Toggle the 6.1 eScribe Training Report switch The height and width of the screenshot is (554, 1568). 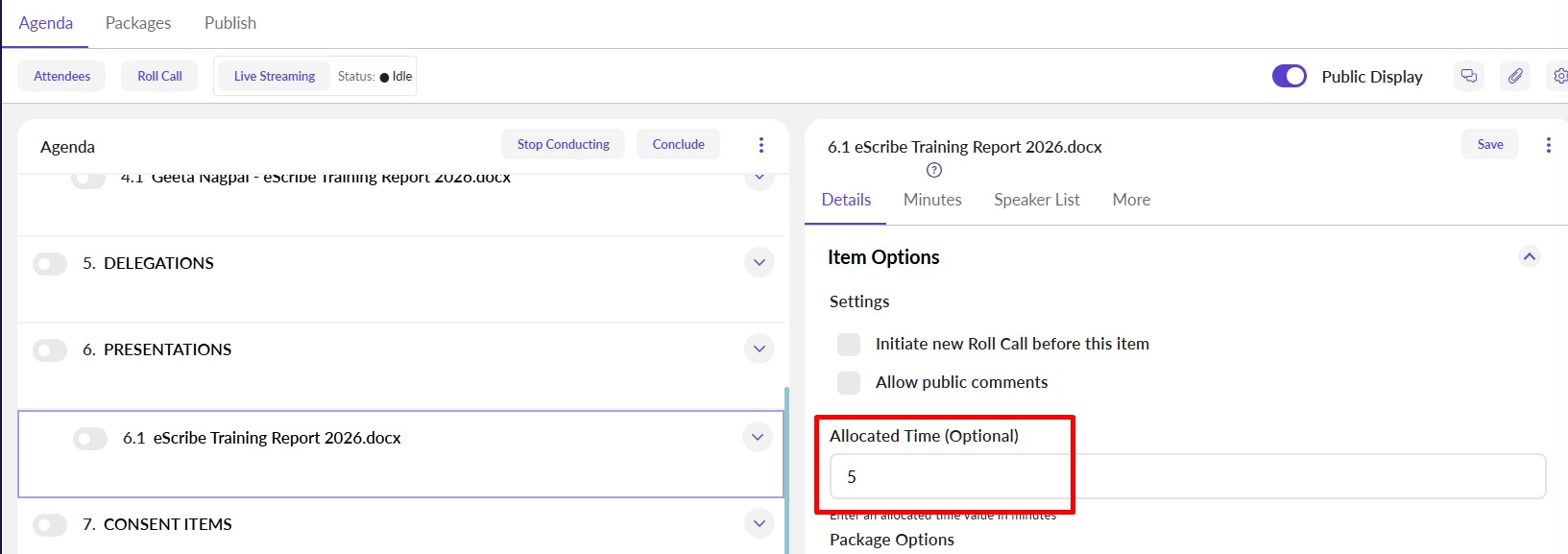(90, 439)
